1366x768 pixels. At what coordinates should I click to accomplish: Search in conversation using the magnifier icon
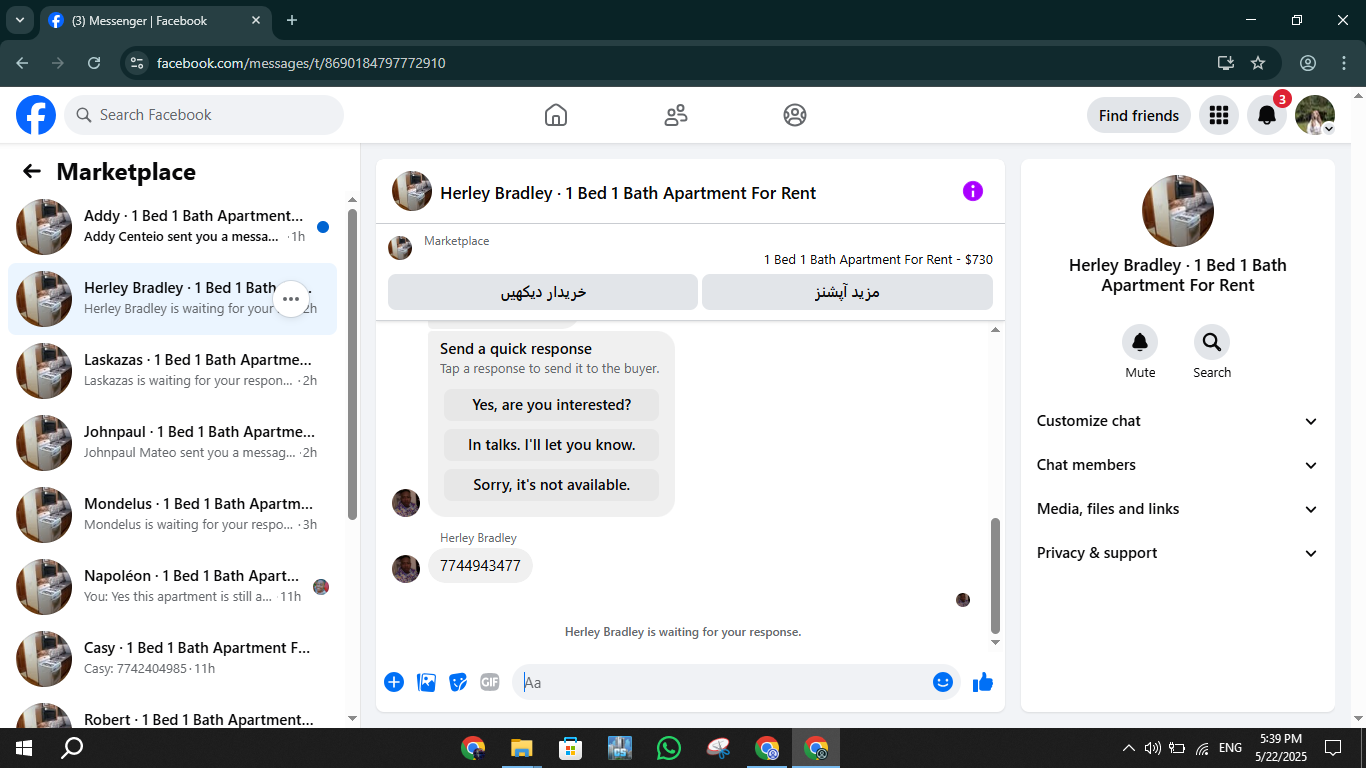[1212, 343]
